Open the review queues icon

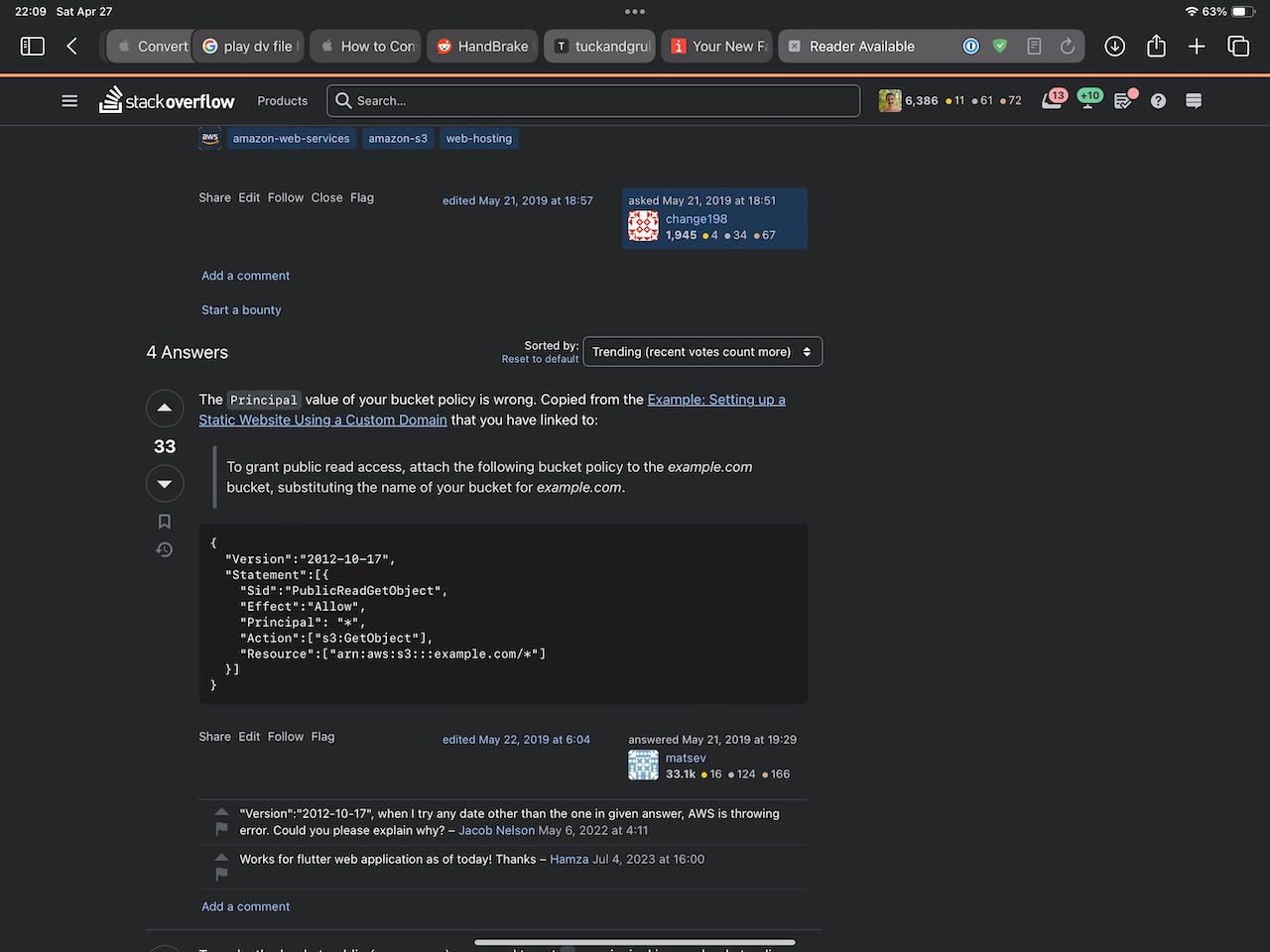pos(1123,101)
